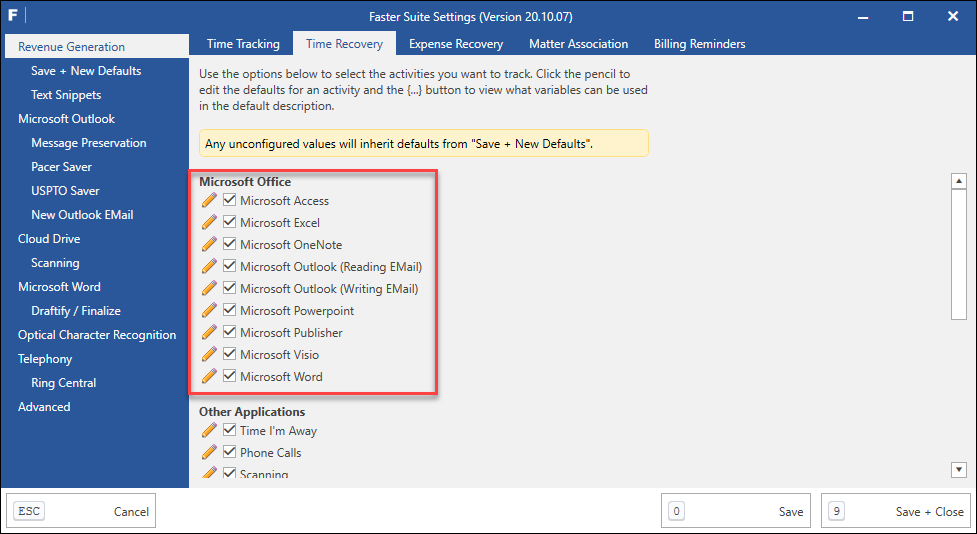
Task: Click the scrollbar down arrow
Action: [x=959, y=470]
